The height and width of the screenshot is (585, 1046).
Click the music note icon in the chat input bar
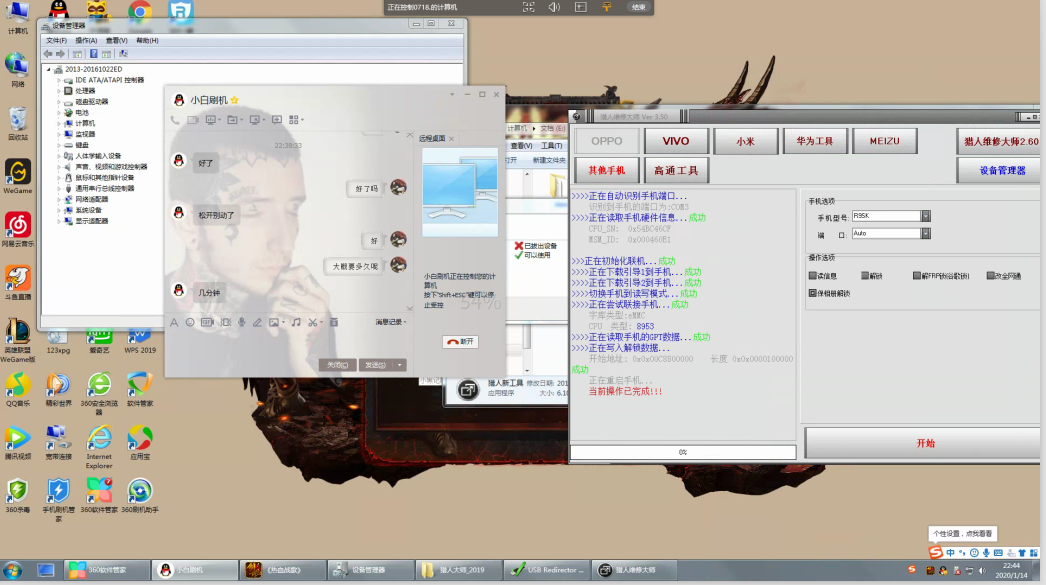pyautogui.click(x=296, y=323)
